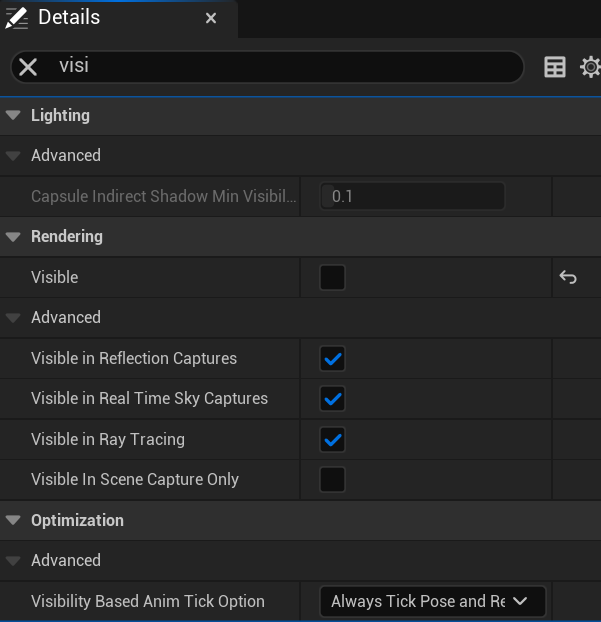Image resolution: width=601 pixels, height=622 pixels.
Task: Enable Visible In Scene Capture Only
Action: (x=332, y=479)
